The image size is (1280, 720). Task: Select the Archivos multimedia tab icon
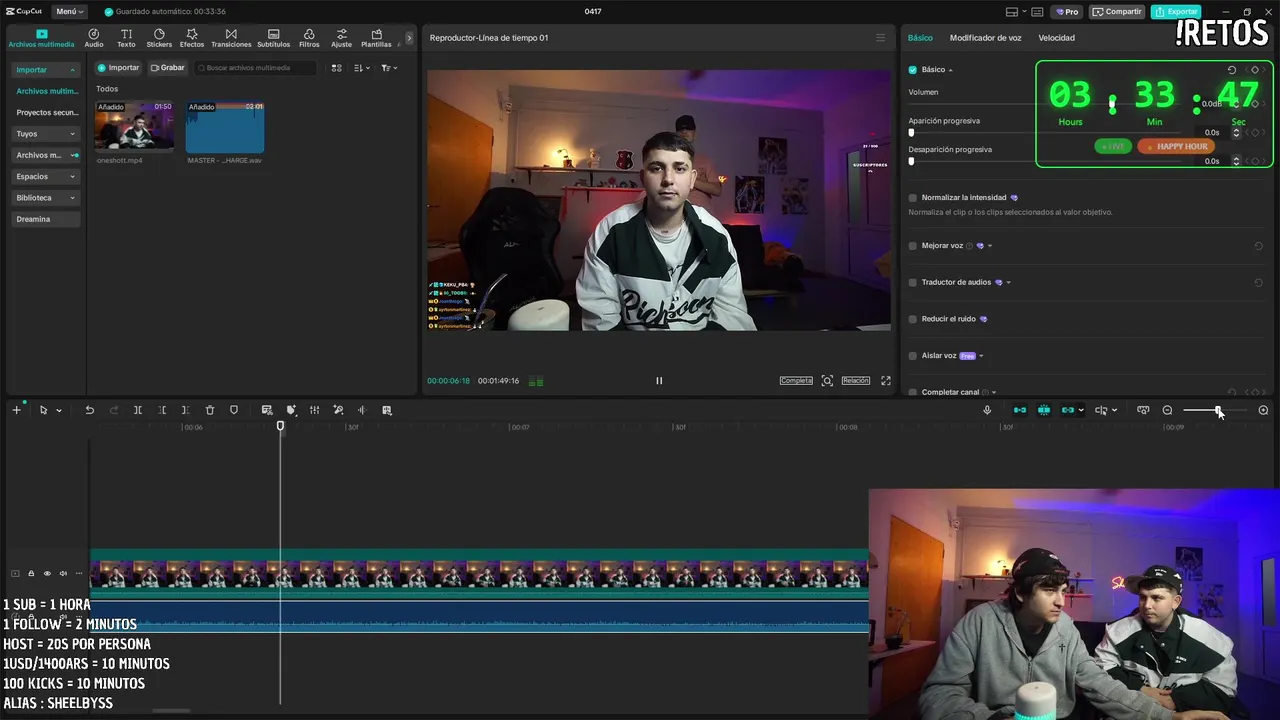pos(41,38)
